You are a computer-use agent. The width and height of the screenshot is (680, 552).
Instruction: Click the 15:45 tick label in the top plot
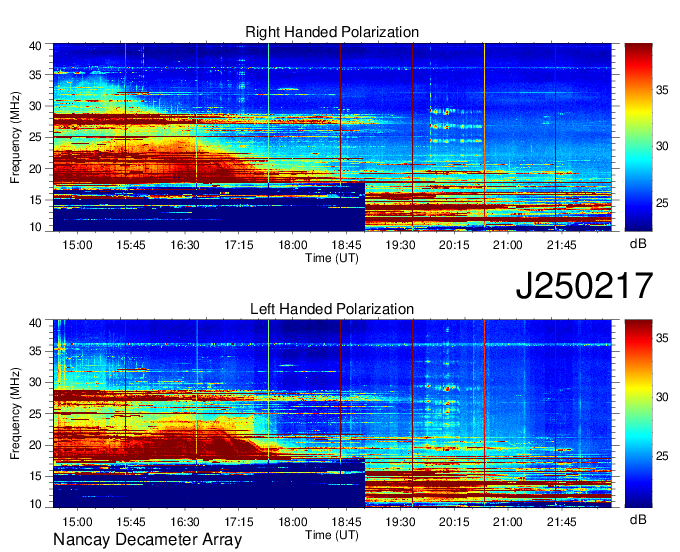[x=131, y=245]
